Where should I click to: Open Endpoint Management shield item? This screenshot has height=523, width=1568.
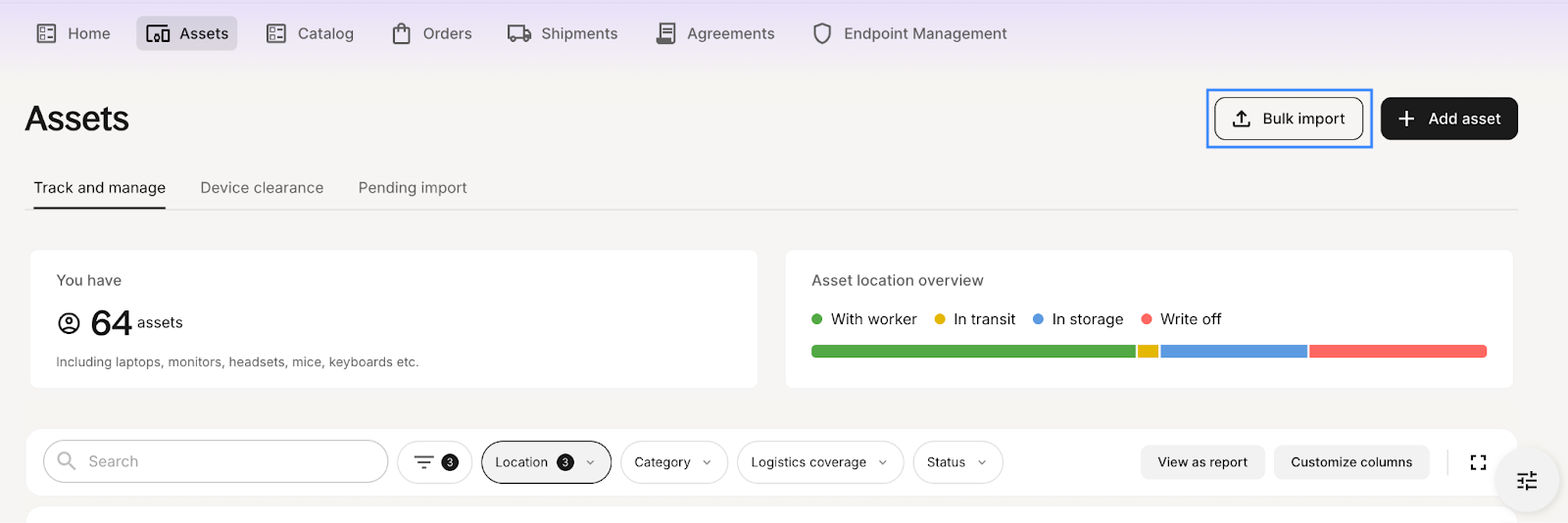point(909,33)
